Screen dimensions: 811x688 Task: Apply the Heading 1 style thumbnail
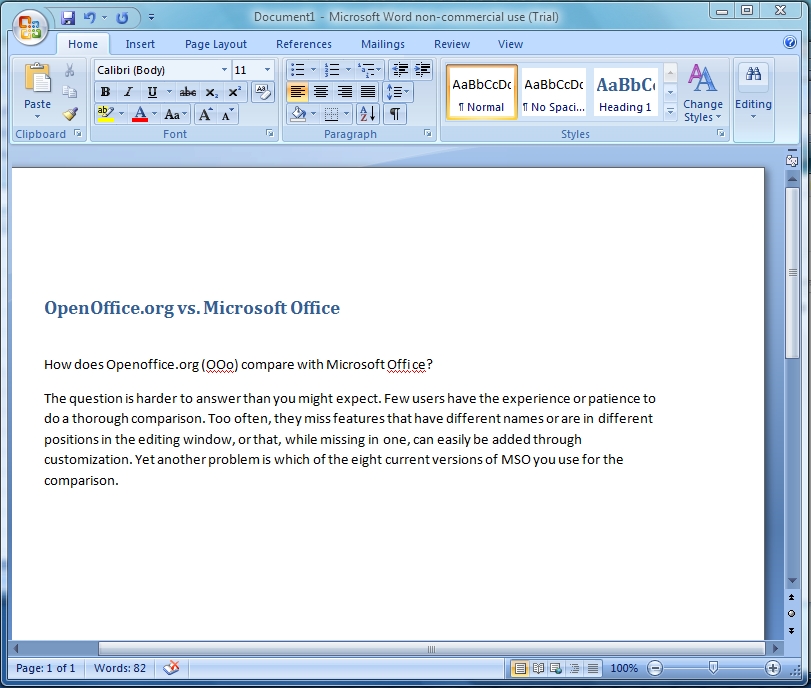click(x=625, y=92)
